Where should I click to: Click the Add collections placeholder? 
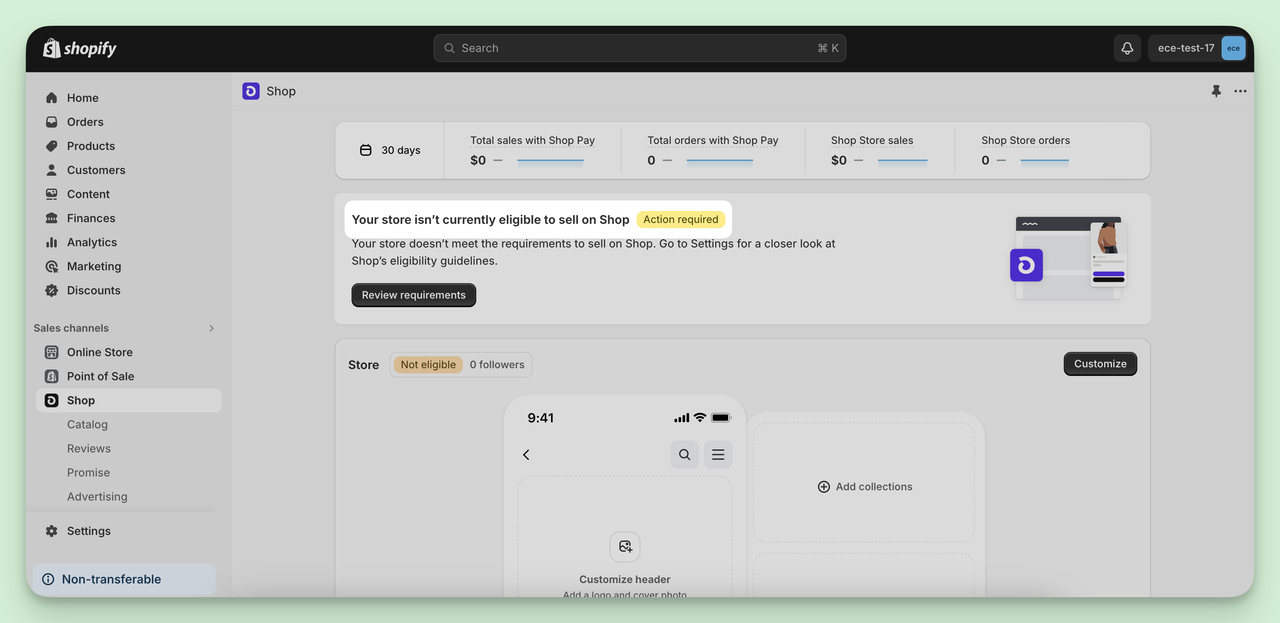tap(864, 487)
